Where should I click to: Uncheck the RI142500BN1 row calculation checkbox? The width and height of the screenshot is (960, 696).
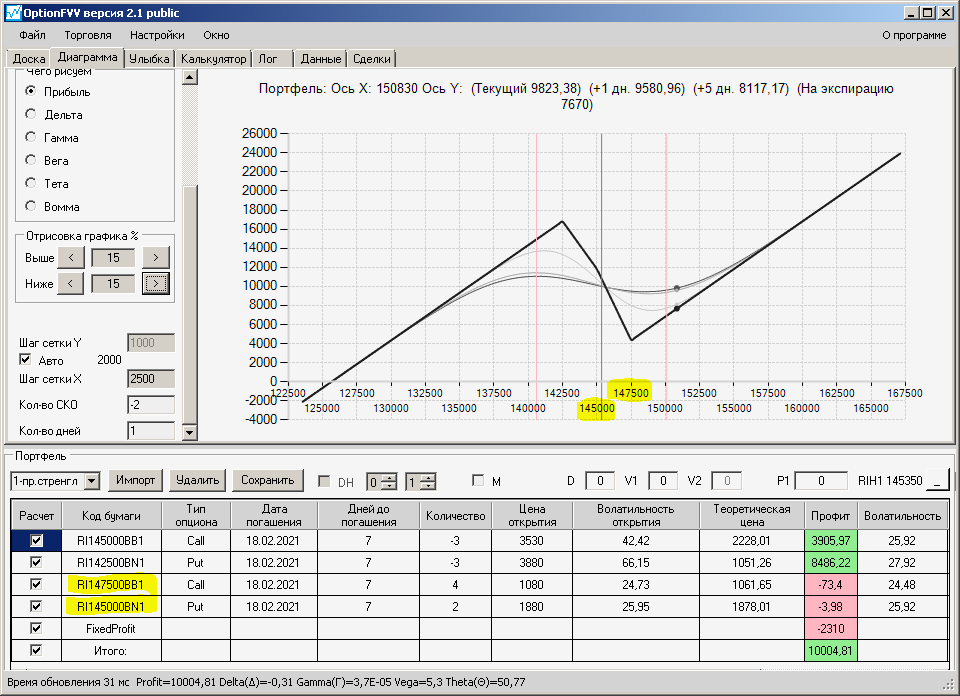click(36, 563)
